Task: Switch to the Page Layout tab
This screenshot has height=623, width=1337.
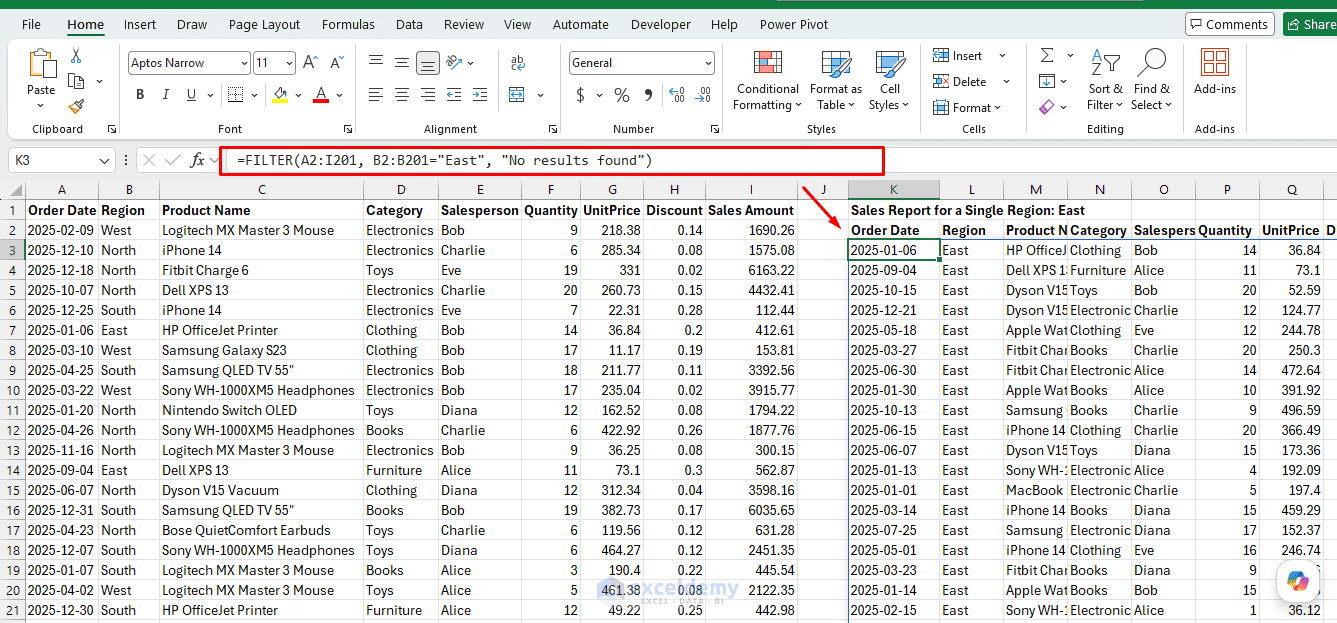Action: 264,24
